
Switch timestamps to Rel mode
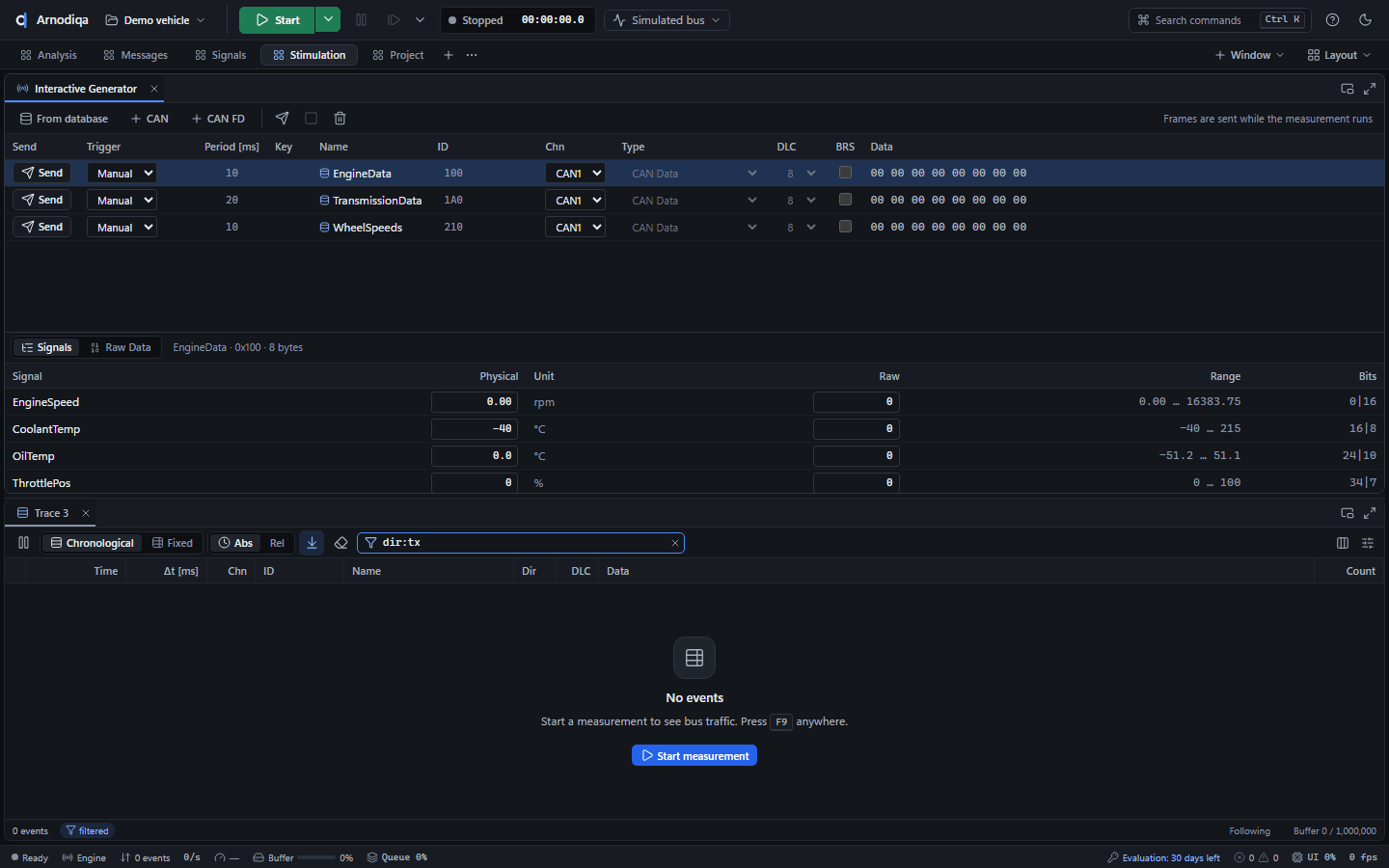tap(277, 543)
